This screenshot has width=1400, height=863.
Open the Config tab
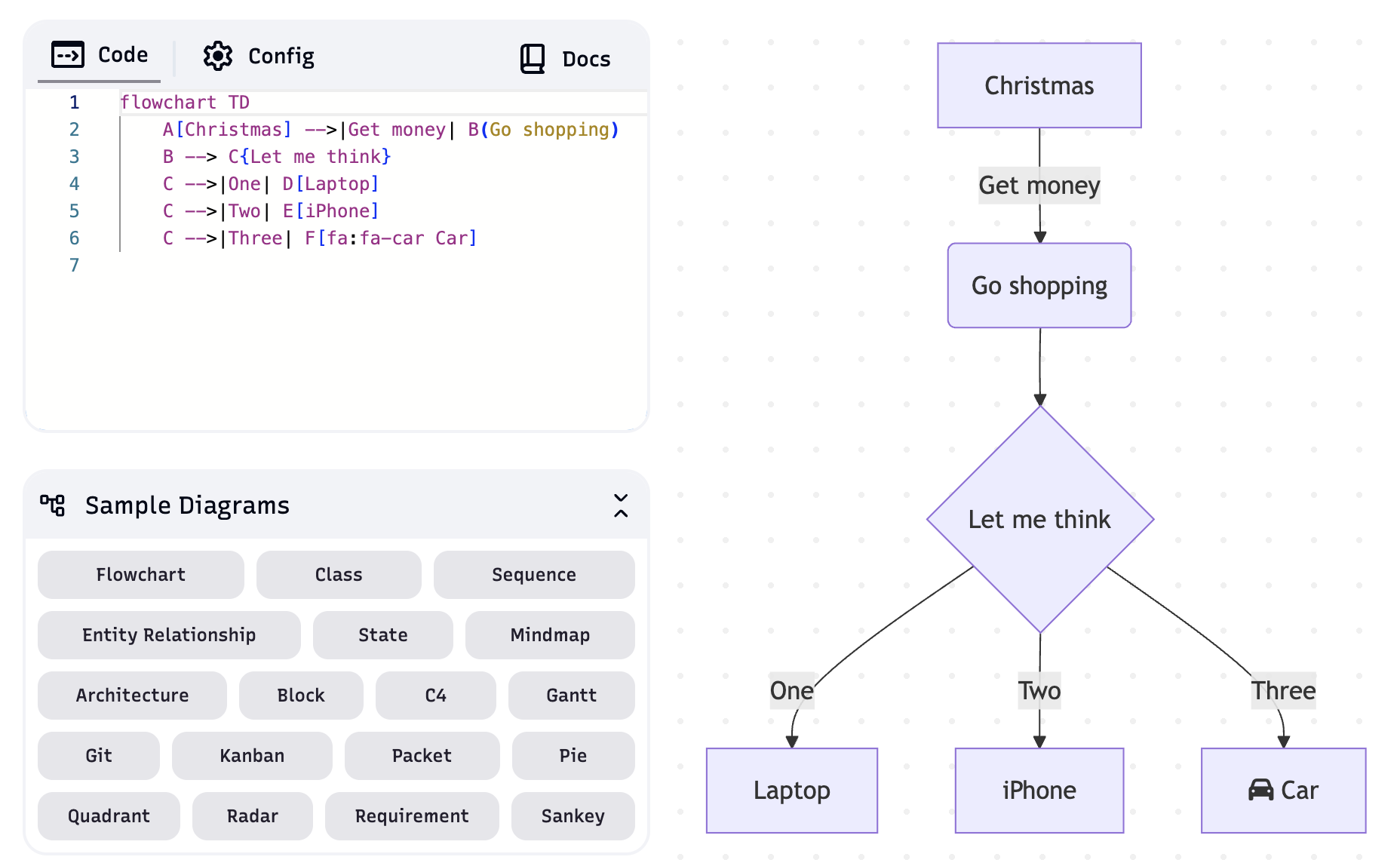click(259, 56)
